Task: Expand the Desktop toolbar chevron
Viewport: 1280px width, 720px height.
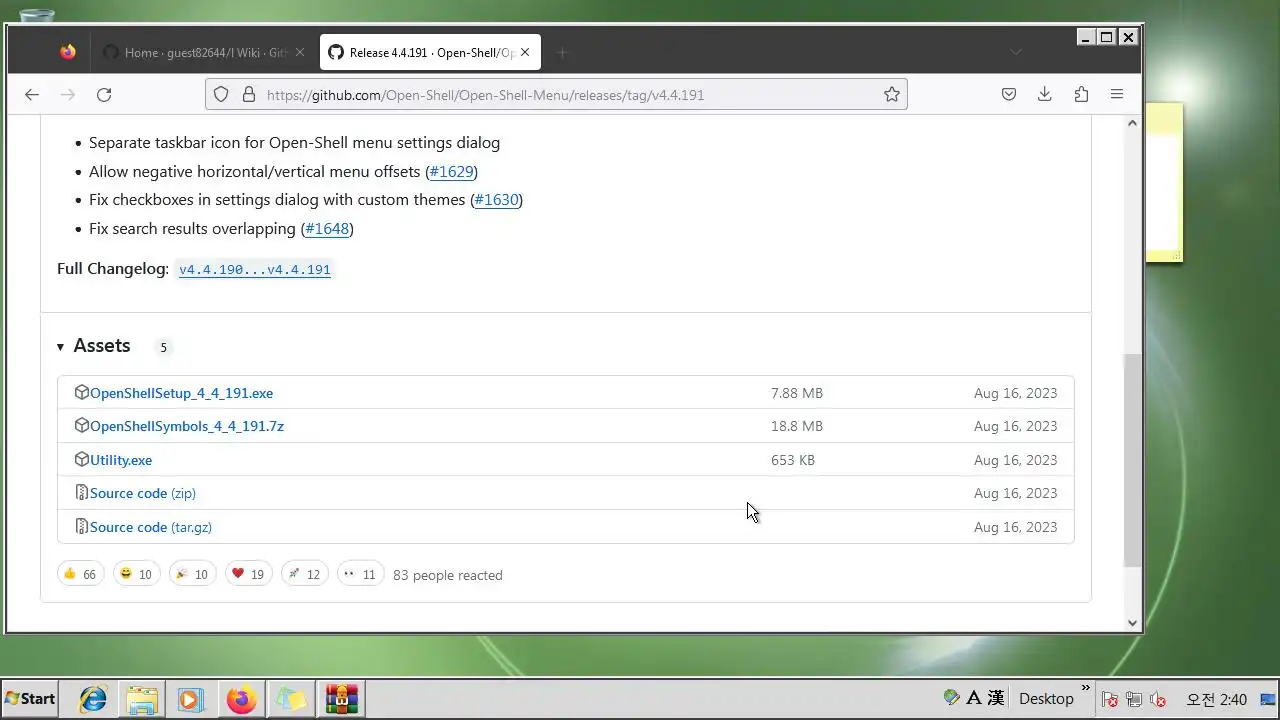Action: [x=1086, y=689]
